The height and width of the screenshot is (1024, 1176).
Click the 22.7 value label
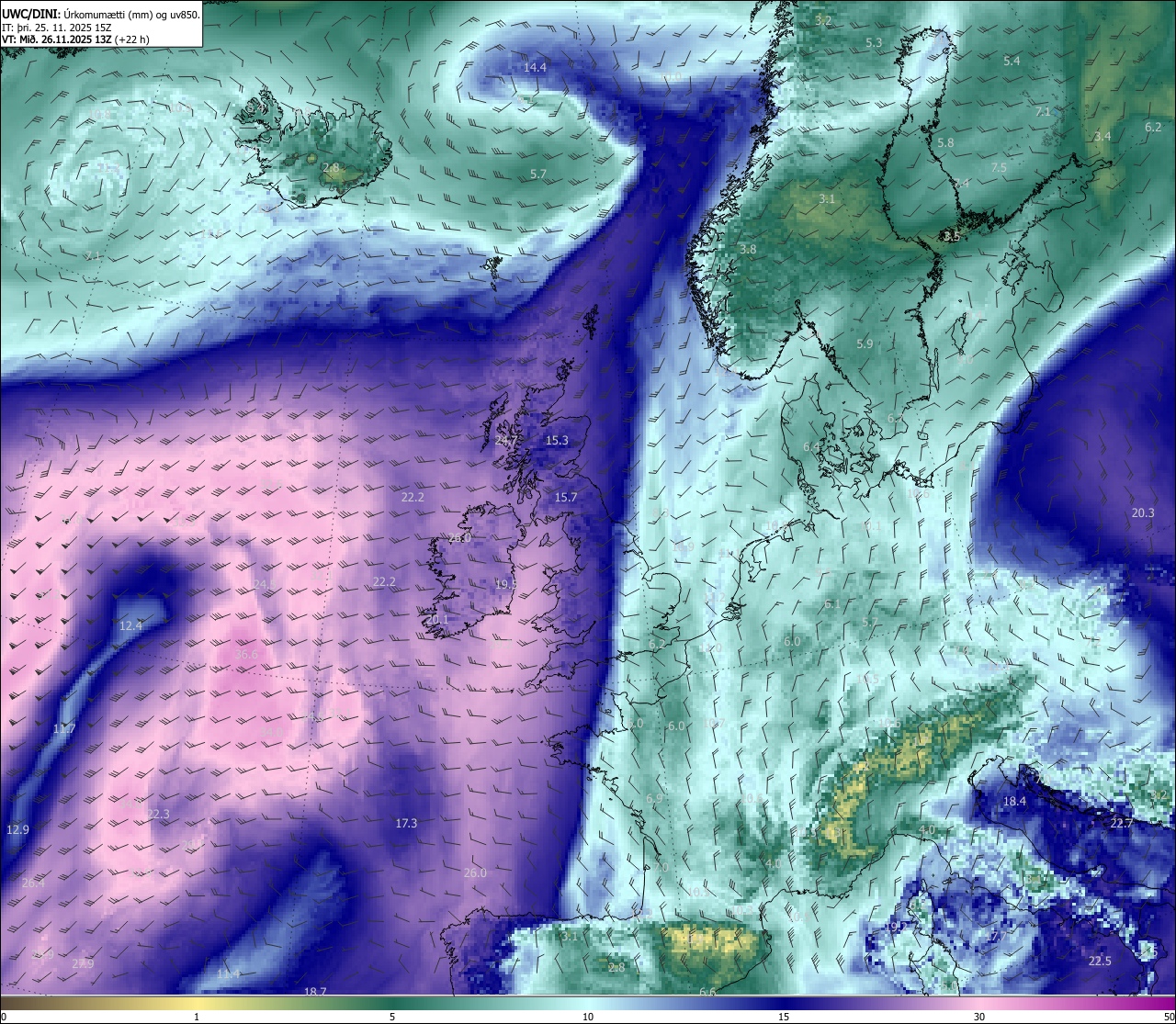click(1122, 824)
